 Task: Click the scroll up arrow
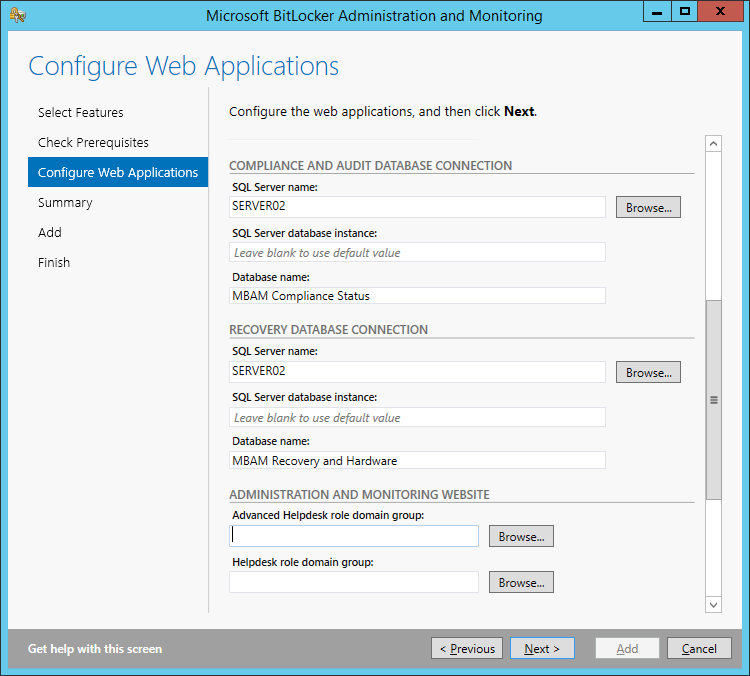[x=713, y=144]
